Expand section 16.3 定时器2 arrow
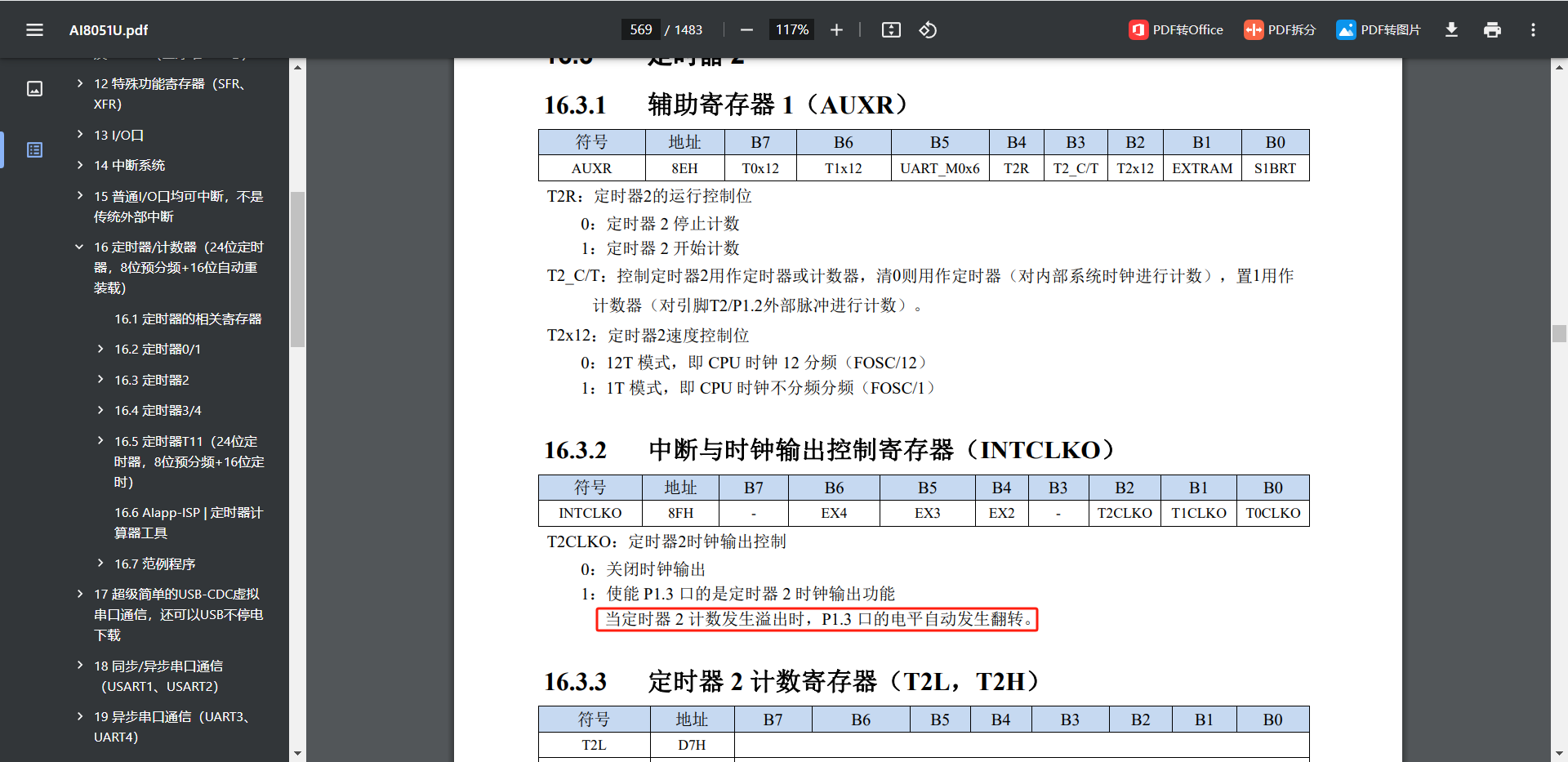 click(100, 379)
